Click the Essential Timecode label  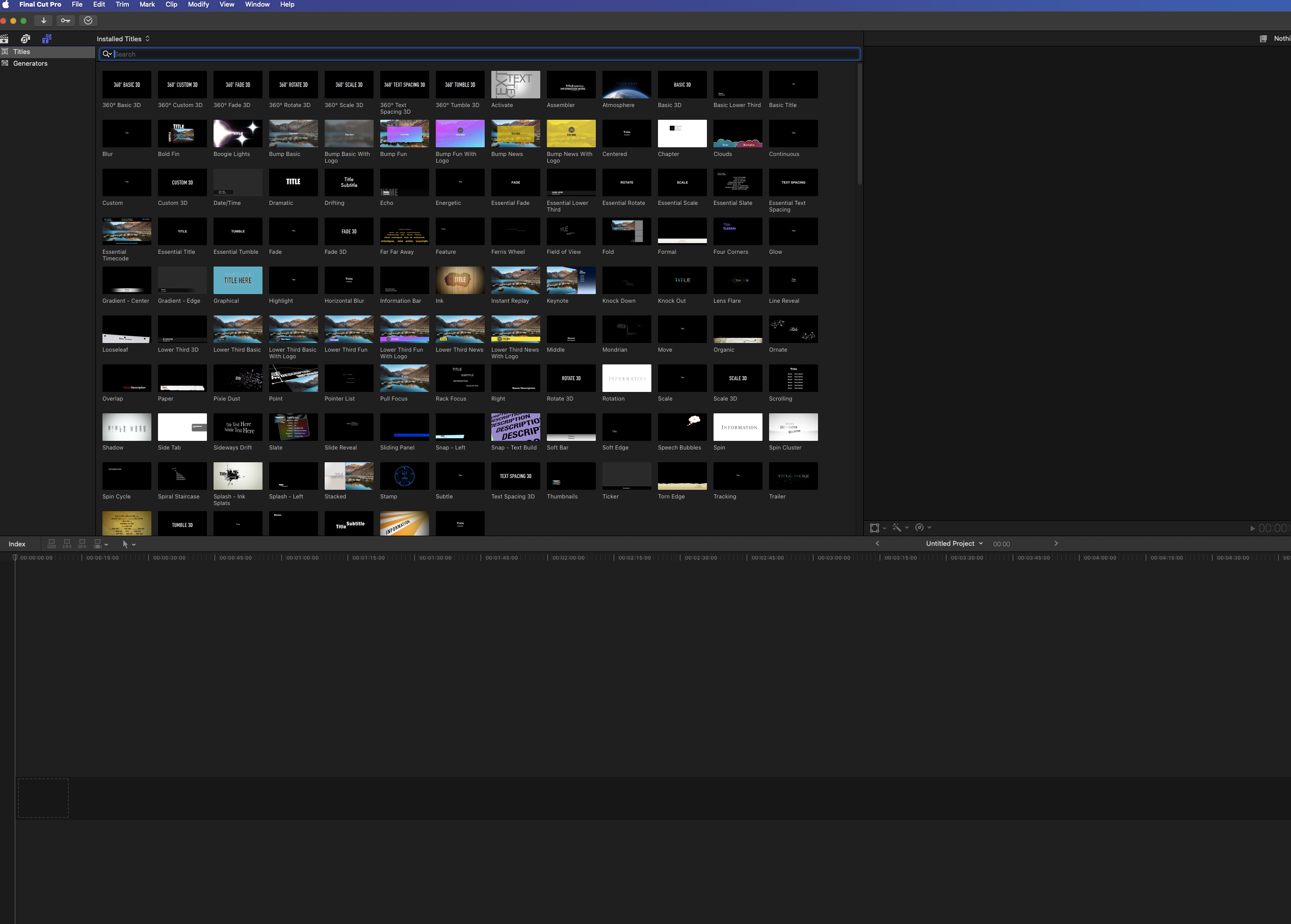pos(116,255)
